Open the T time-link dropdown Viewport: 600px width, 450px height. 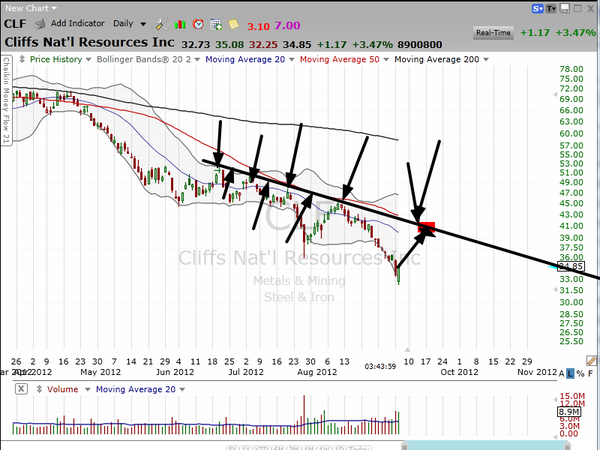point(551,8)
